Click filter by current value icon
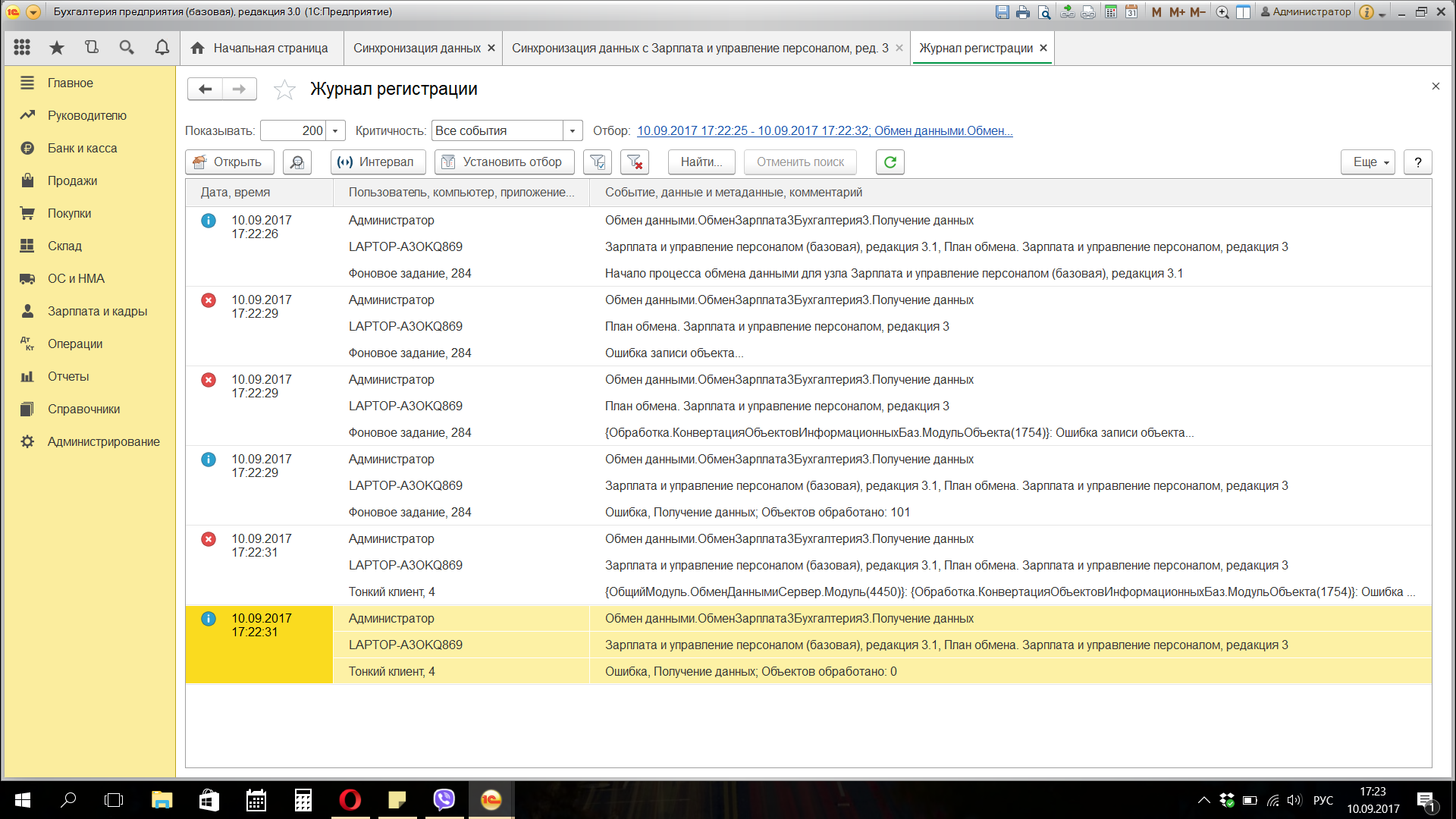Screen dimensions: 1456x819 pos(598,162)
